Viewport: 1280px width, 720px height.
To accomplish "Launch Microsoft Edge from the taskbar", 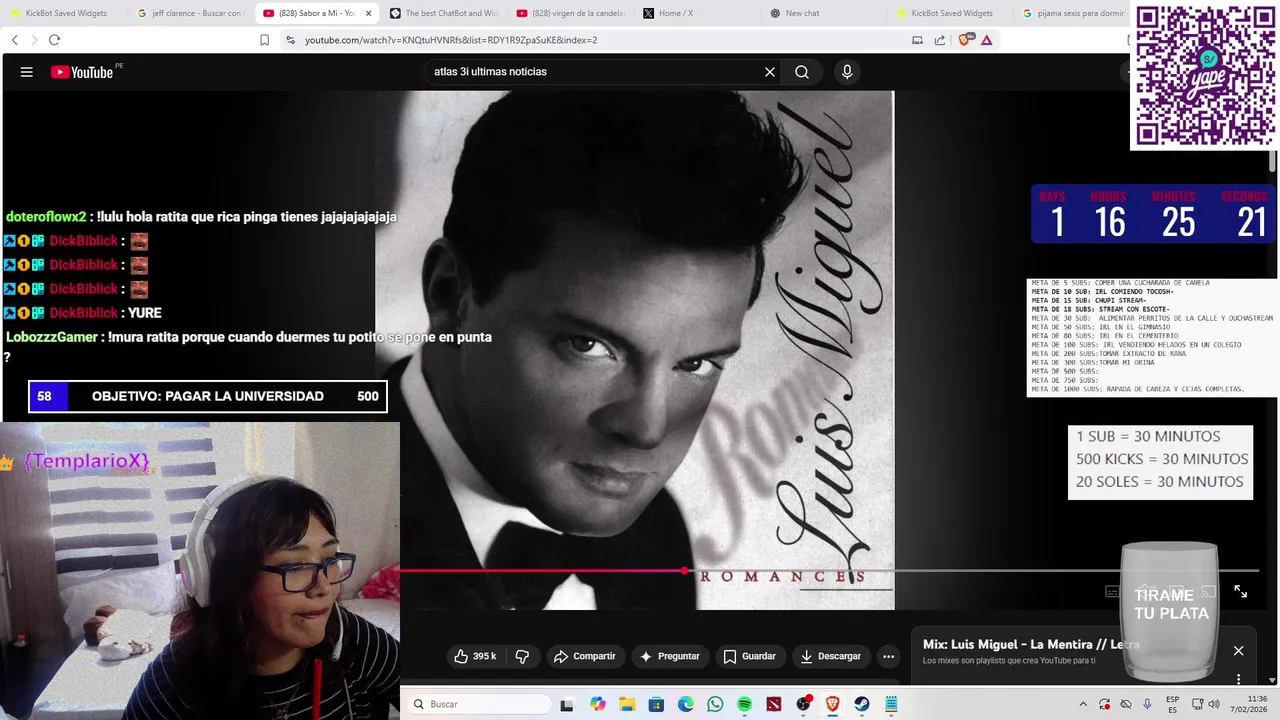I will pos(685,704).
